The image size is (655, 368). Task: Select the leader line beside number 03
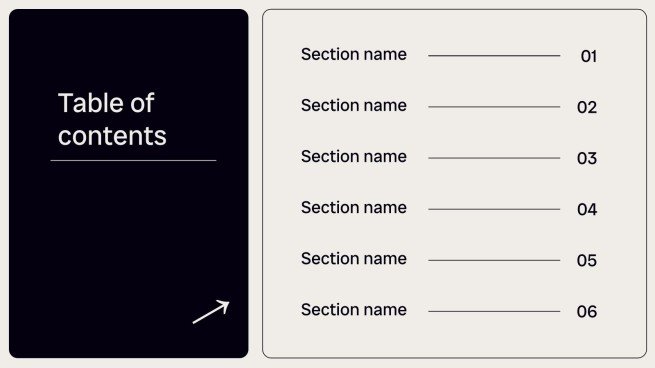tap(494, 158)
